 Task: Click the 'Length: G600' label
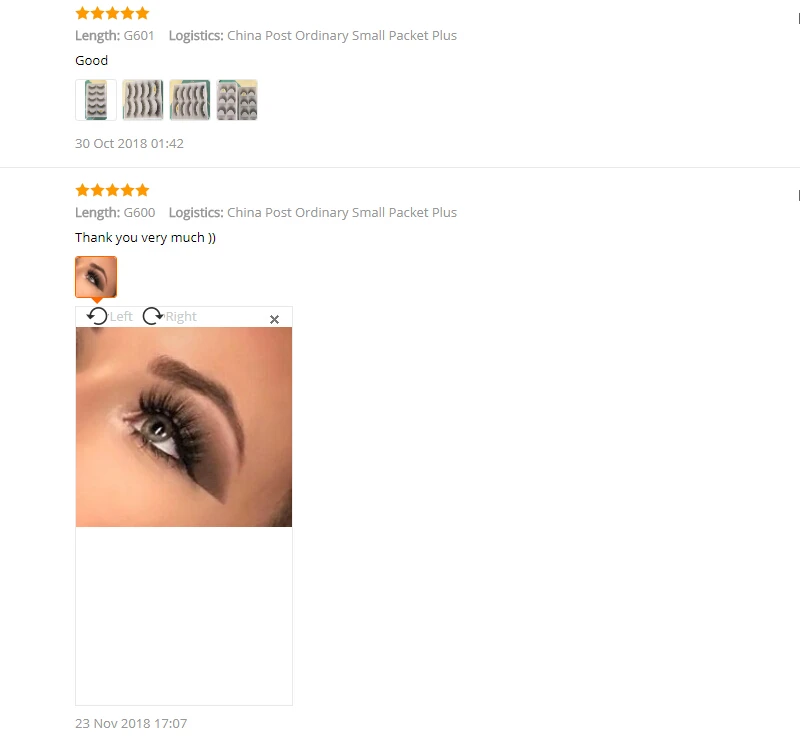(x=115, y=213)
